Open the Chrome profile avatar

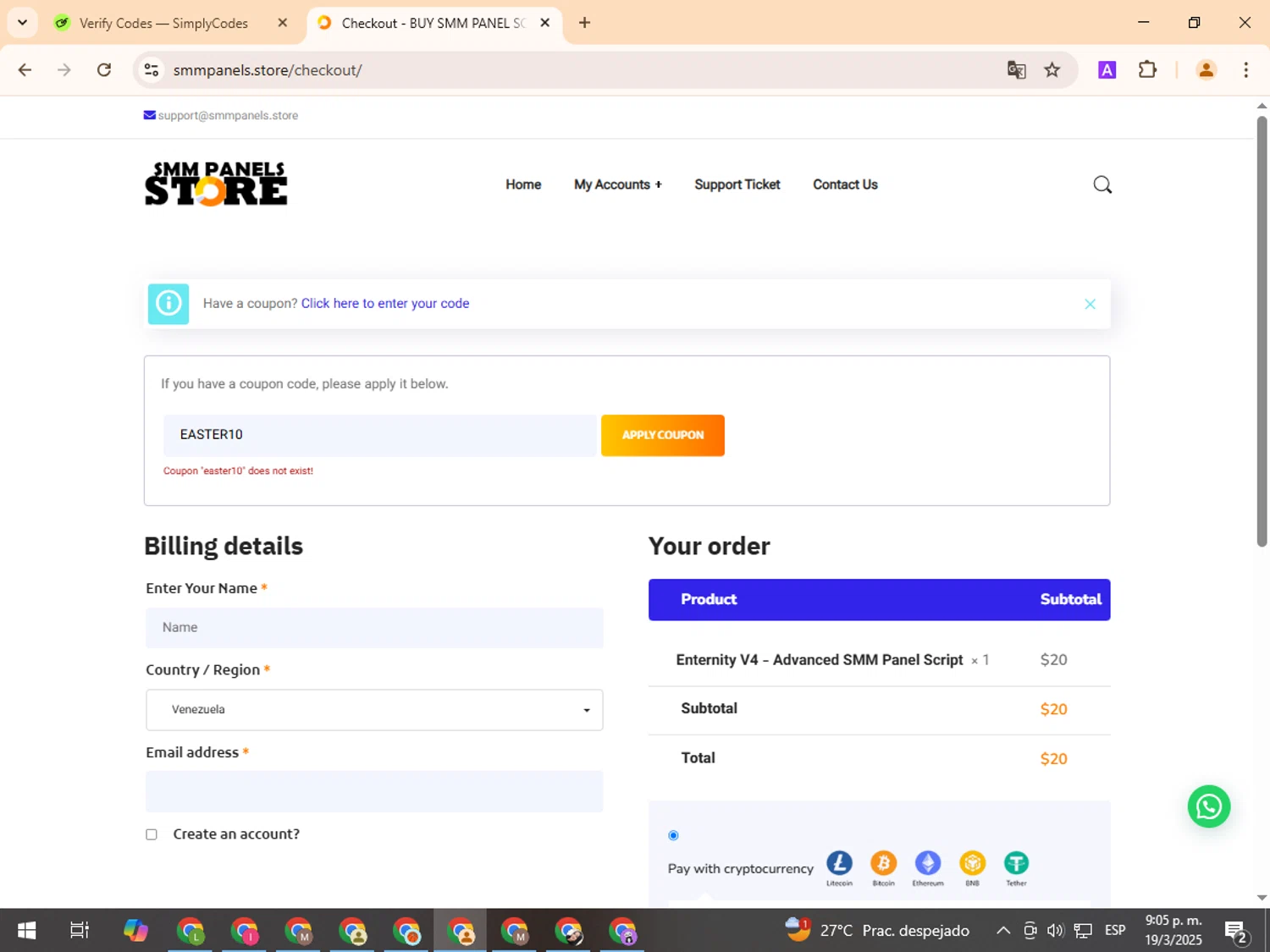pos(1206,70)
